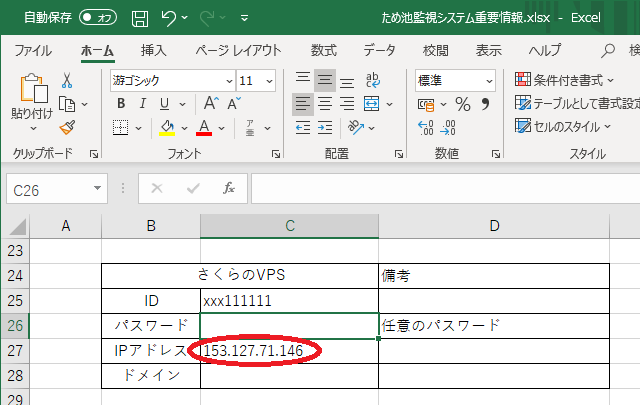Expand the number format dropdown
640x405 pixels.
click(489, 81)
